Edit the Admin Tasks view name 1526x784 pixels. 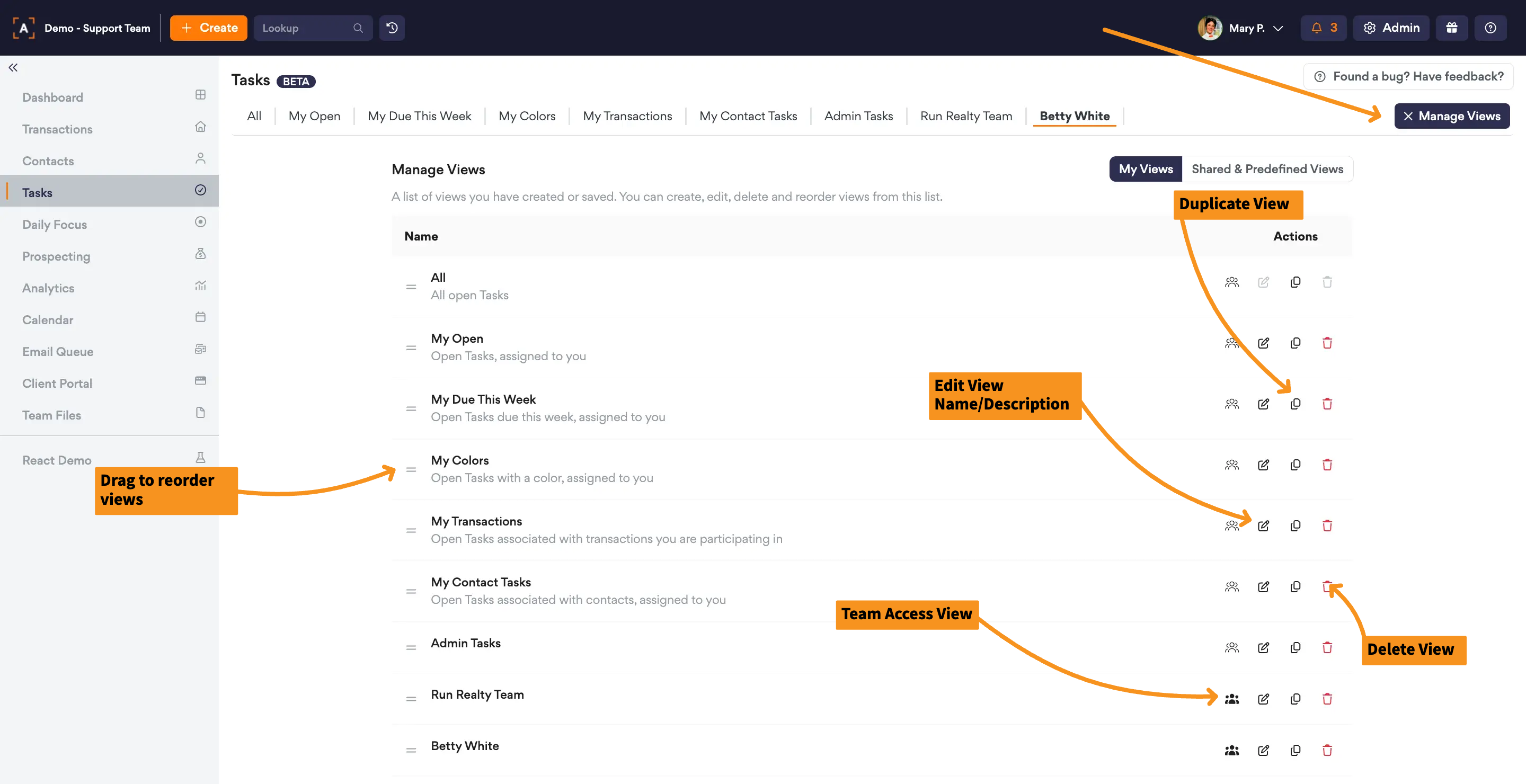point(1263,647)
